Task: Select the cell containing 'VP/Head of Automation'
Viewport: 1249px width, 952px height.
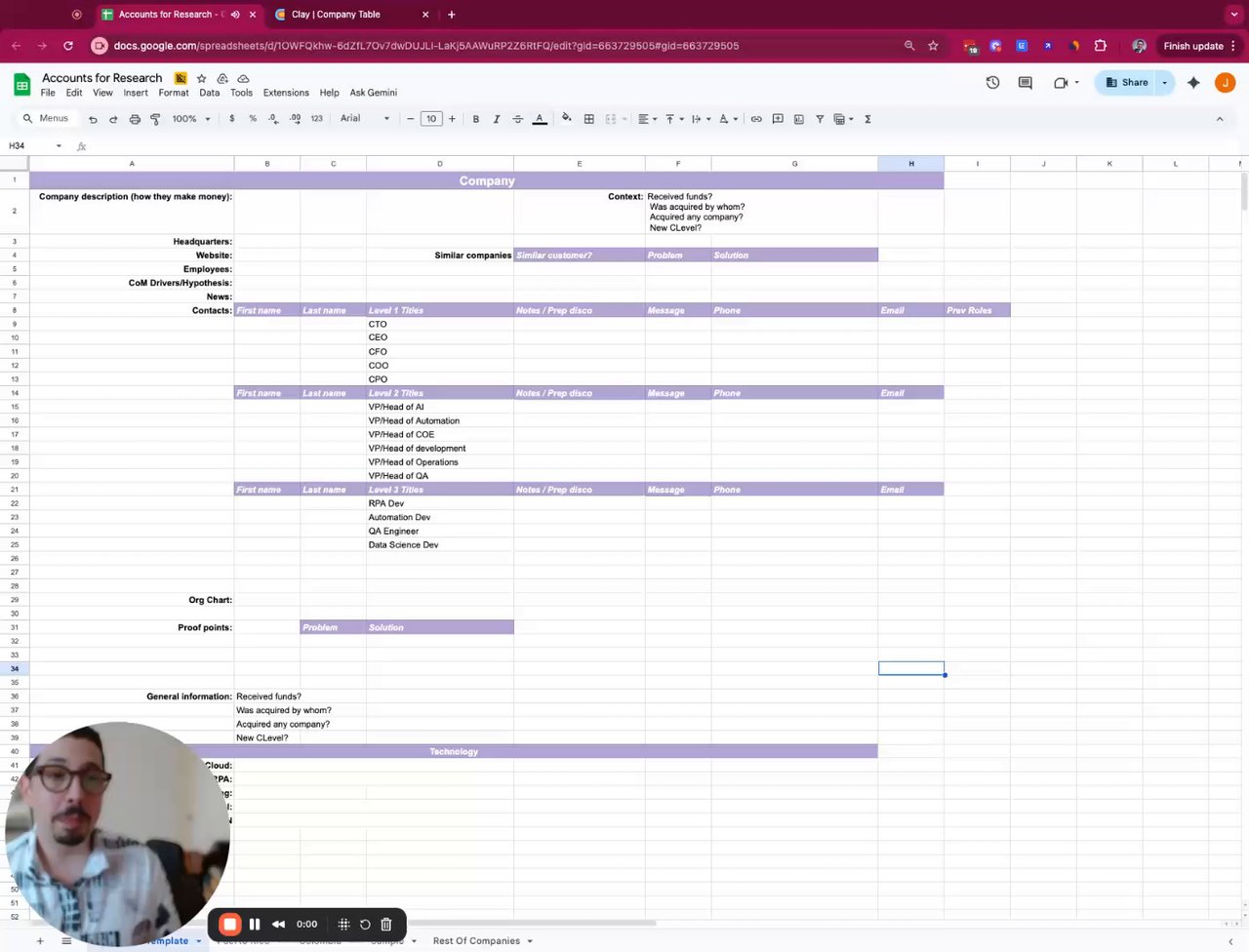Action: pyautogui.click(x=440, y=421)
